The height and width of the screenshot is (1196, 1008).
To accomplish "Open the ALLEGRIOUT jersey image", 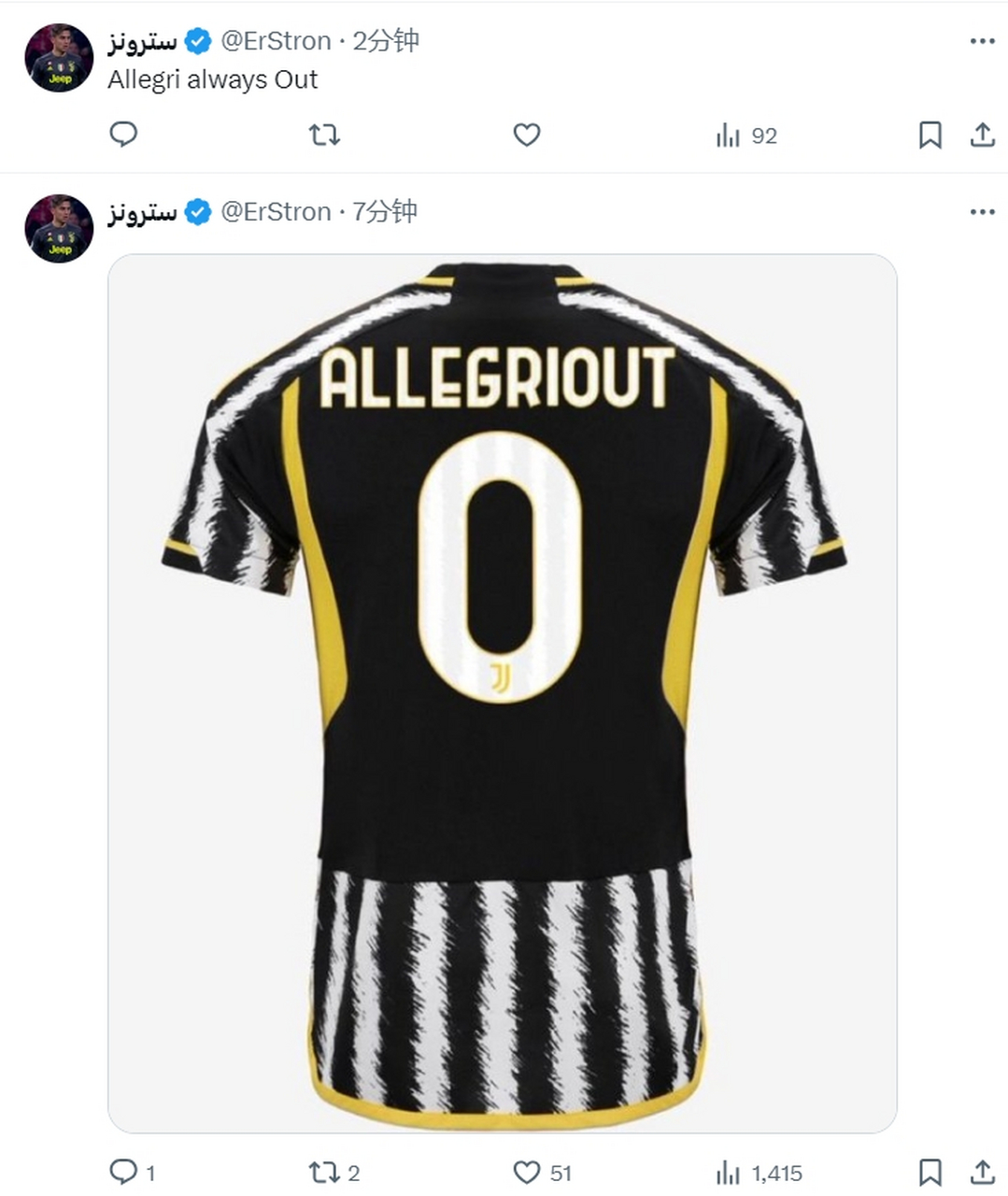I will click(502, 691).
